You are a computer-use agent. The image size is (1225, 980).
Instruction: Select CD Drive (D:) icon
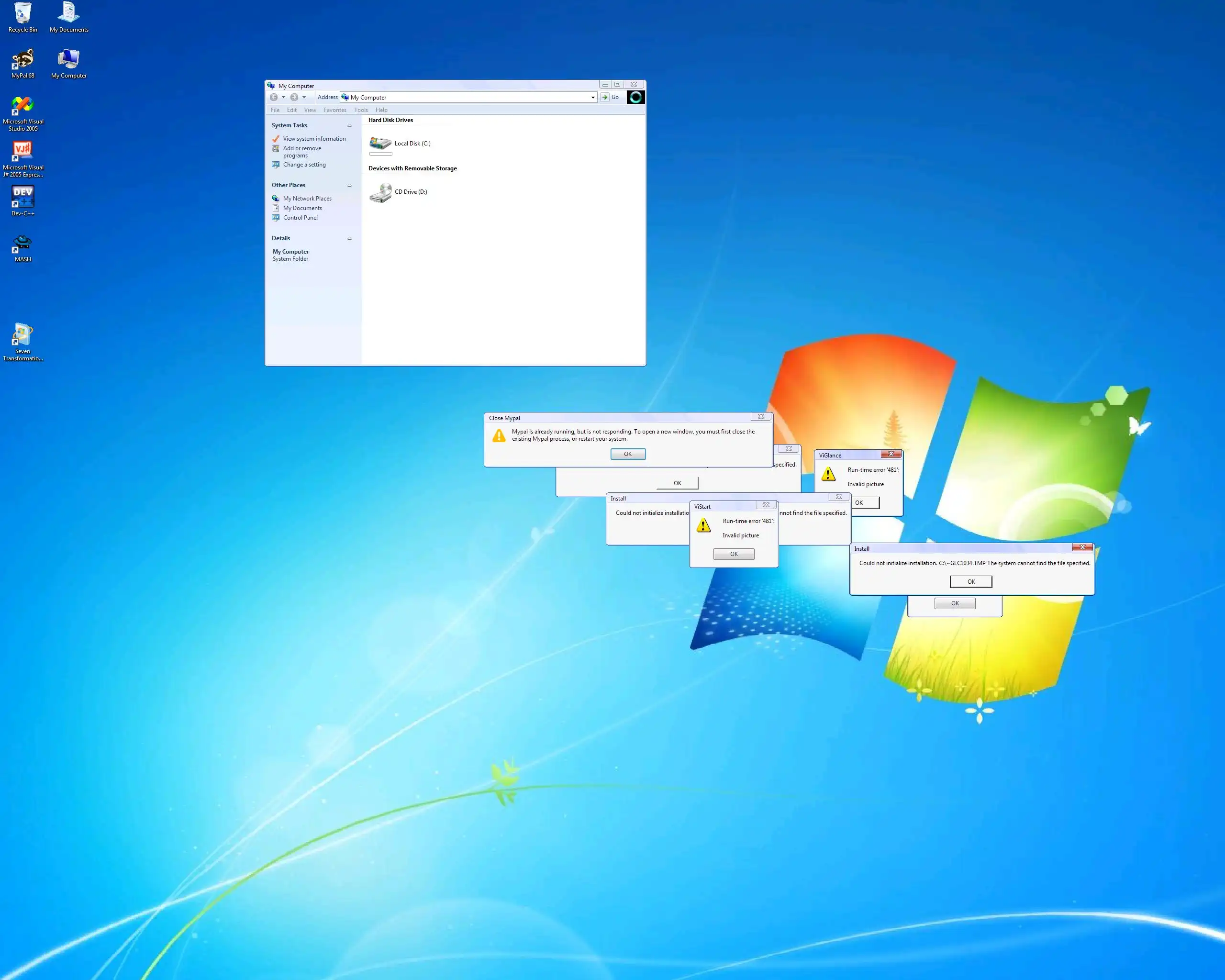(381, 192)
